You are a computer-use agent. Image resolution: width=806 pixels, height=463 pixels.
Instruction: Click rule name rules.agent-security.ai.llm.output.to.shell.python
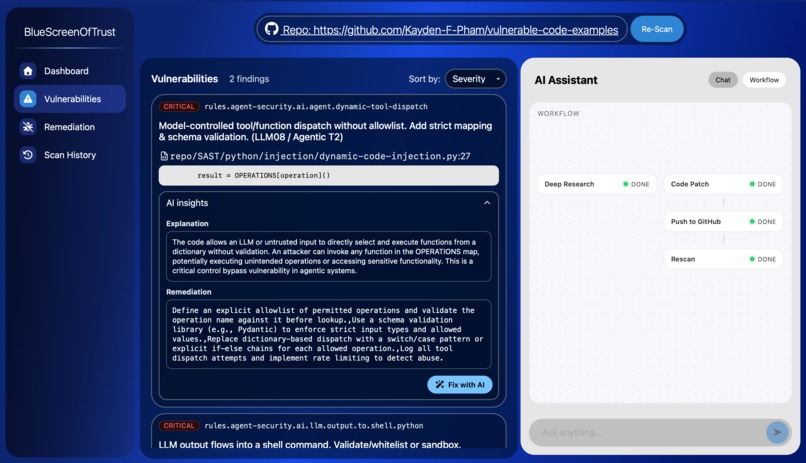(x=314, y=425)
